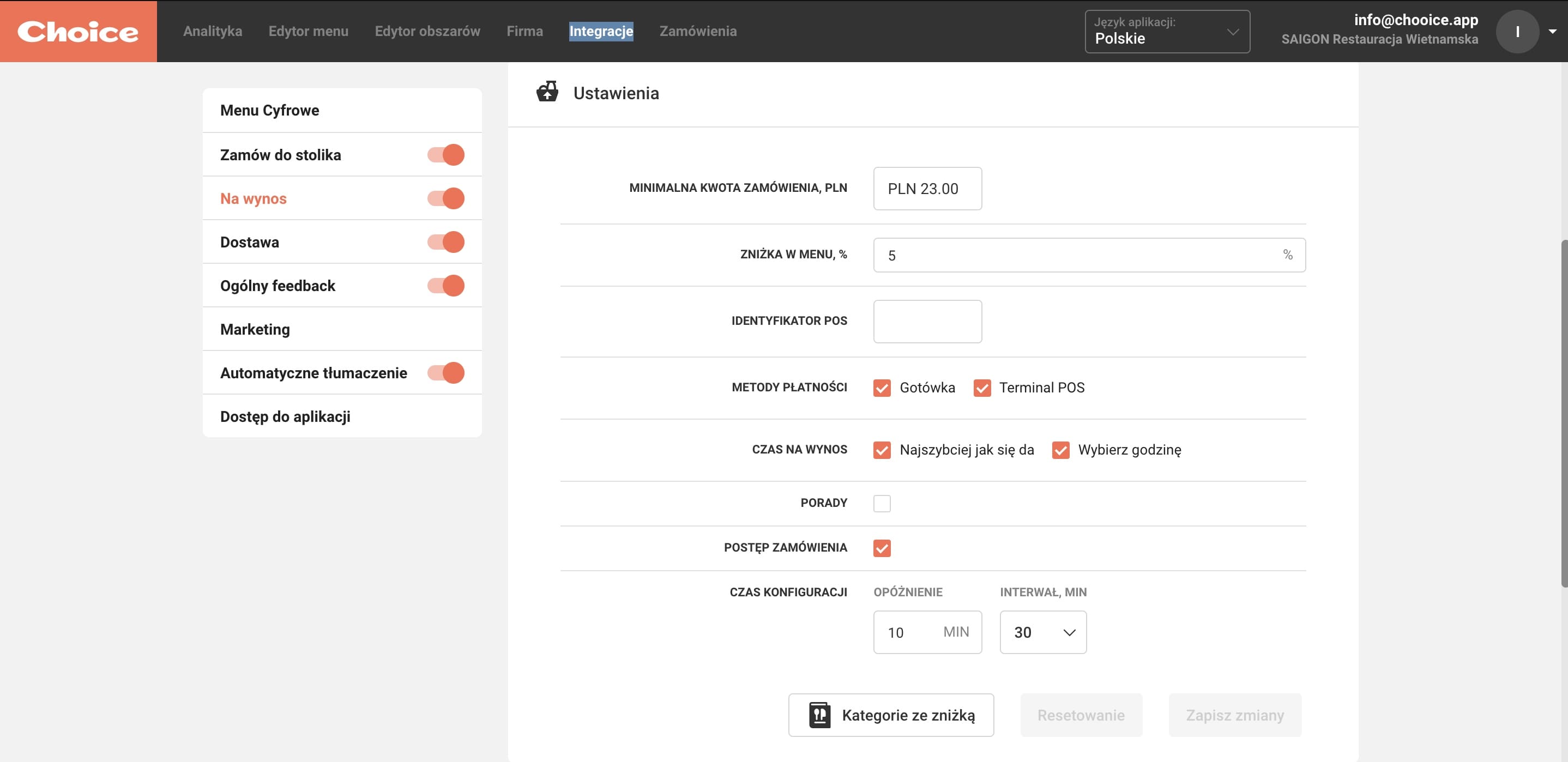Uncheck the Wybierz godzinę checkbox
The image size is (1568, 762).
(1060, 450)
